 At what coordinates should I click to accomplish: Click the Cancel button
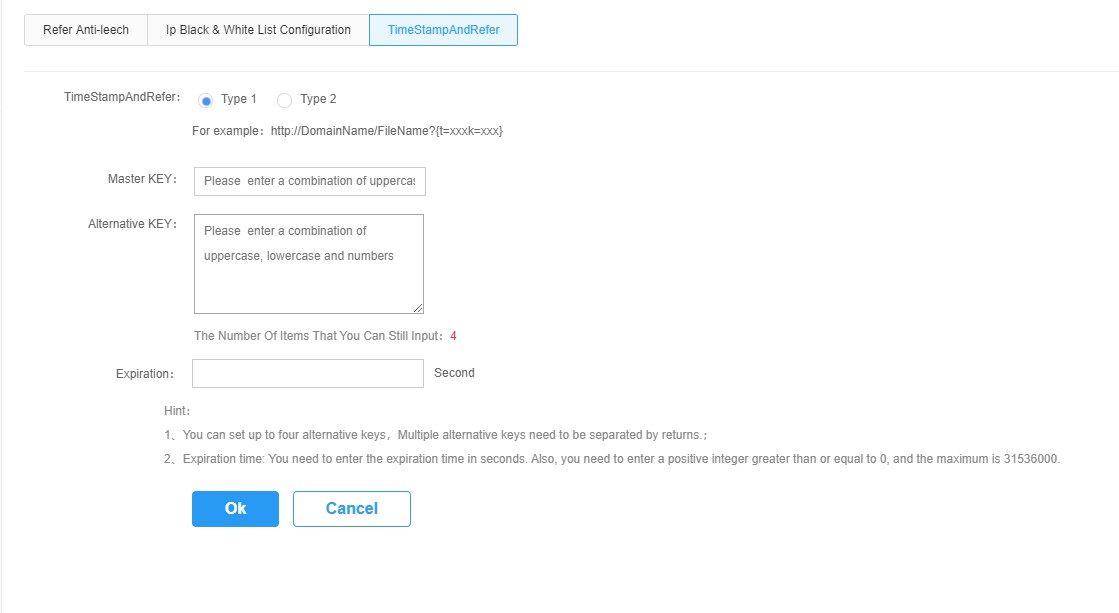click(x=352, y=508)
